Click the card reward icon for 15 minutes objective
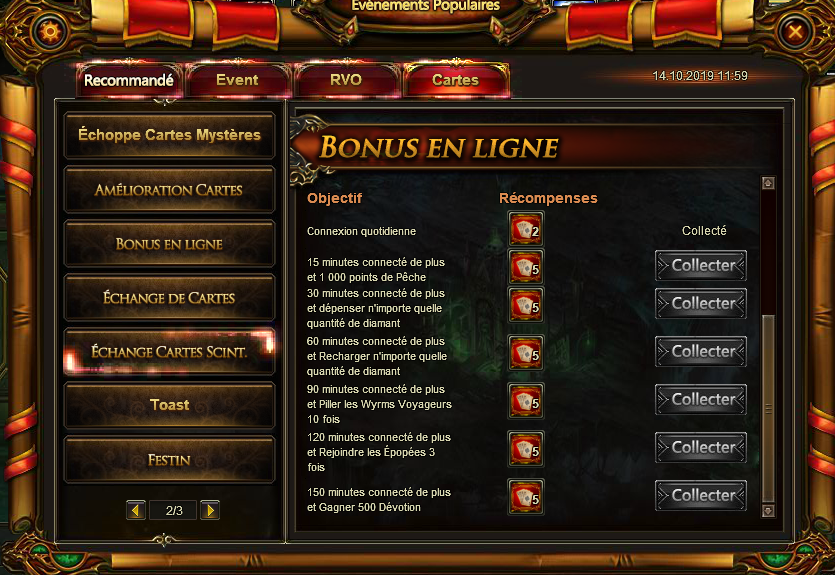Viewport: 835px width, 575px height. tap(526, 267)
